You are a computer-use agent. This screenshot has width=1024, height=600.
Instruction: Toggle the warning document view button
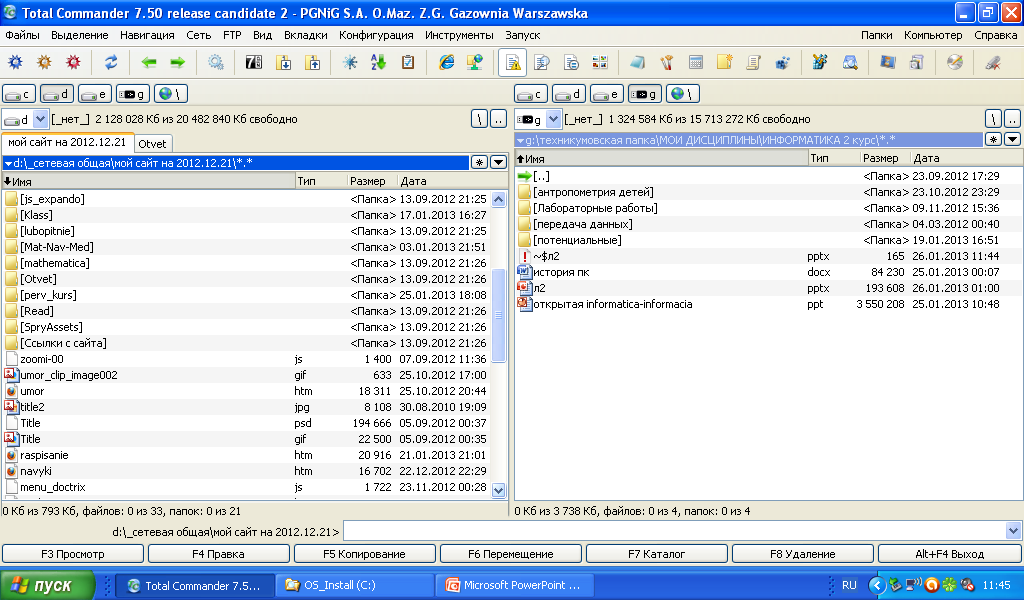click(x=513, y=63)
